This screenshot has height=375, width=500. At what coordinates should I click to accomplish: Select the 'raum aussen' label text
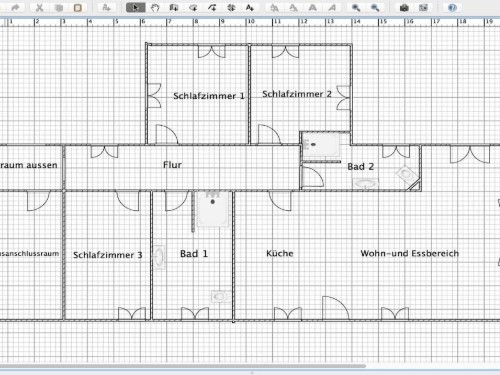point(29,165)
